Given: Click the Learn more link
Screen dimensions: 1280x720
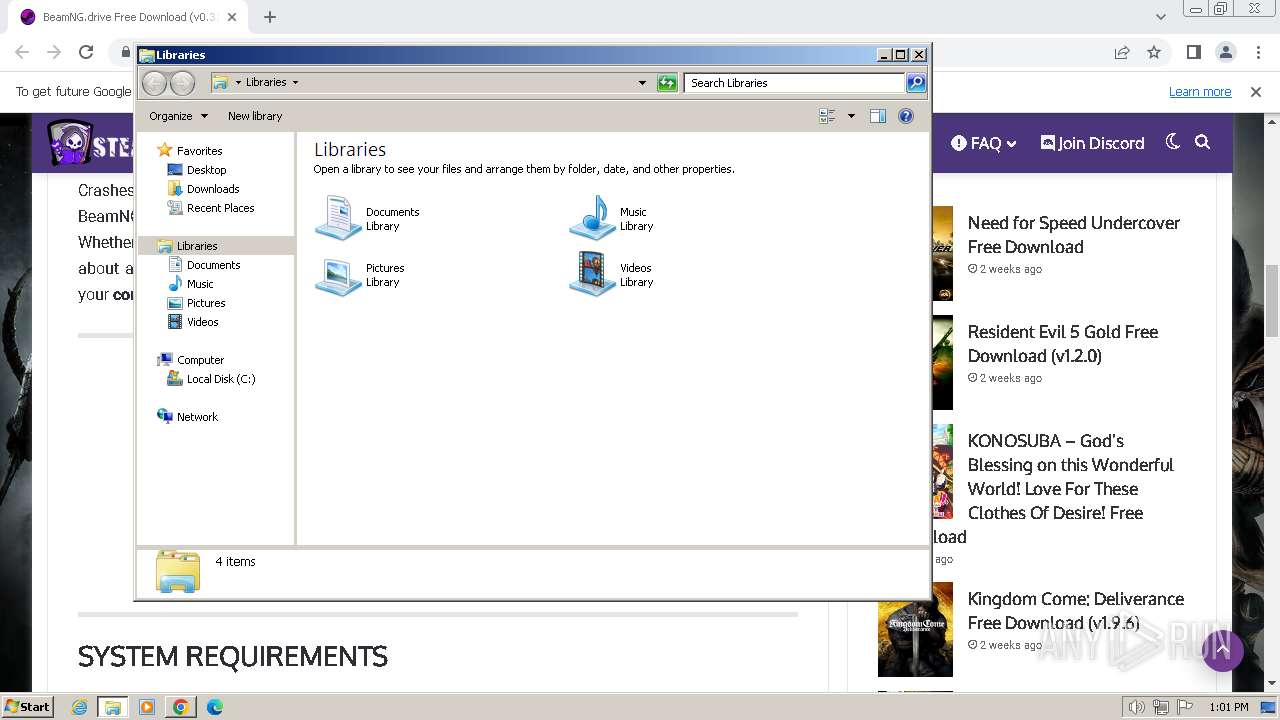Looking at the screenshot, I should tap(1200, 91).
